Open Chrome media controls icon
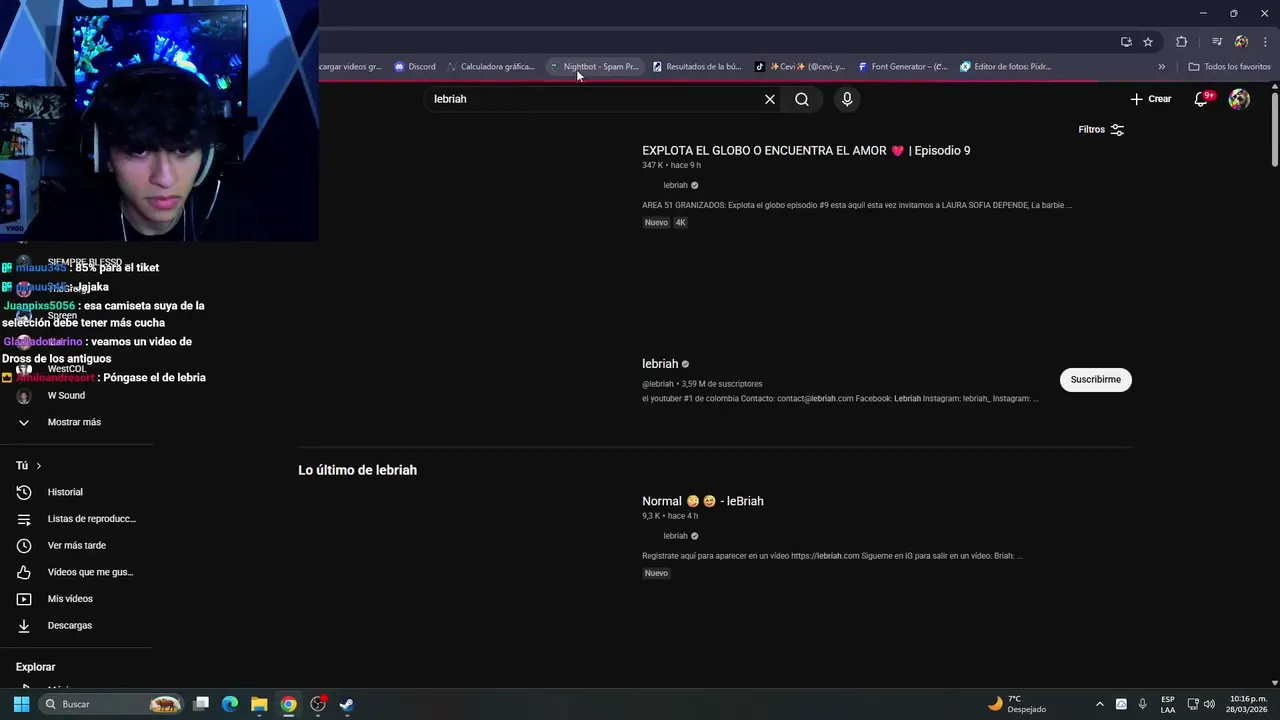 (x=1217, y=42)
